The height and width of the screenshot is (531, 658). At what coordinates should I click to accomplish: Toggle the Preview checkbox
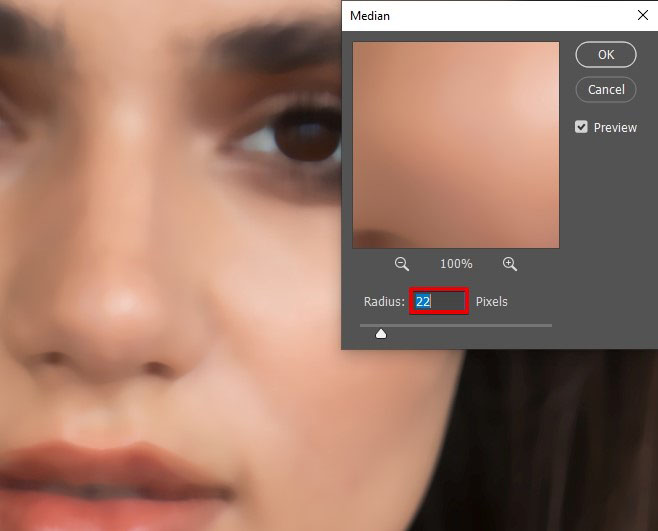(x=581, y=127)
